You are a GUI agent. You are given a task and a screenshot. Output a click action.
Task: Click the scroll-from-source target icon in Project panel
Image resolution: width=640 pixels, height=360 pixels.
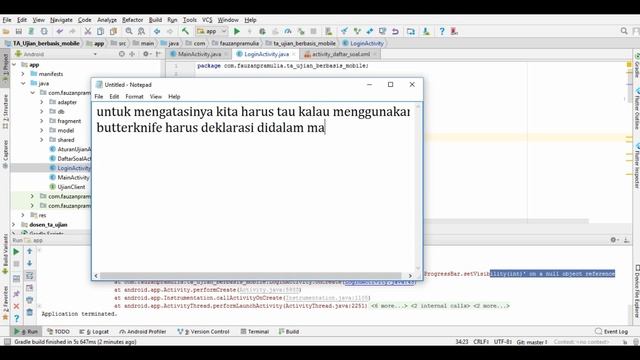click(122, 54)
